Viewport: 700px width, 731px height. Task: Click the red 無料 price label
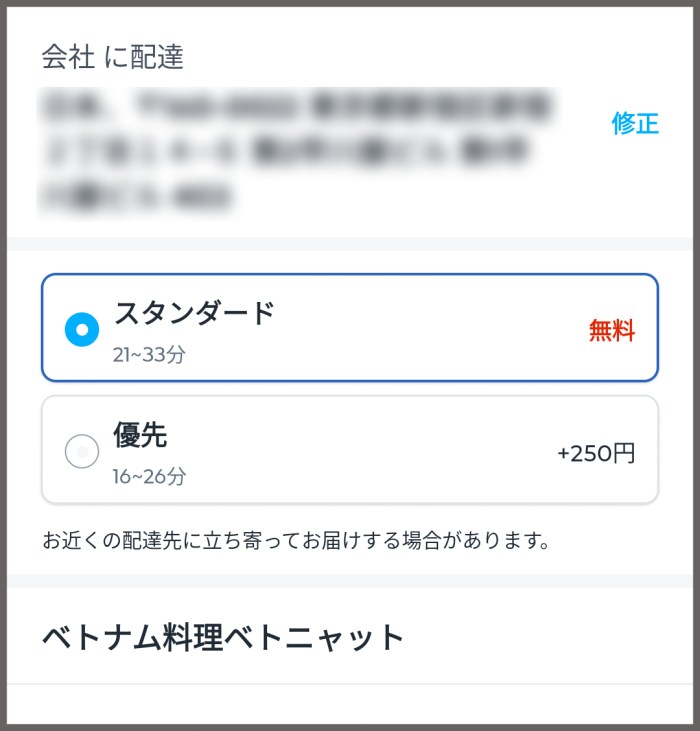point(611,331)
